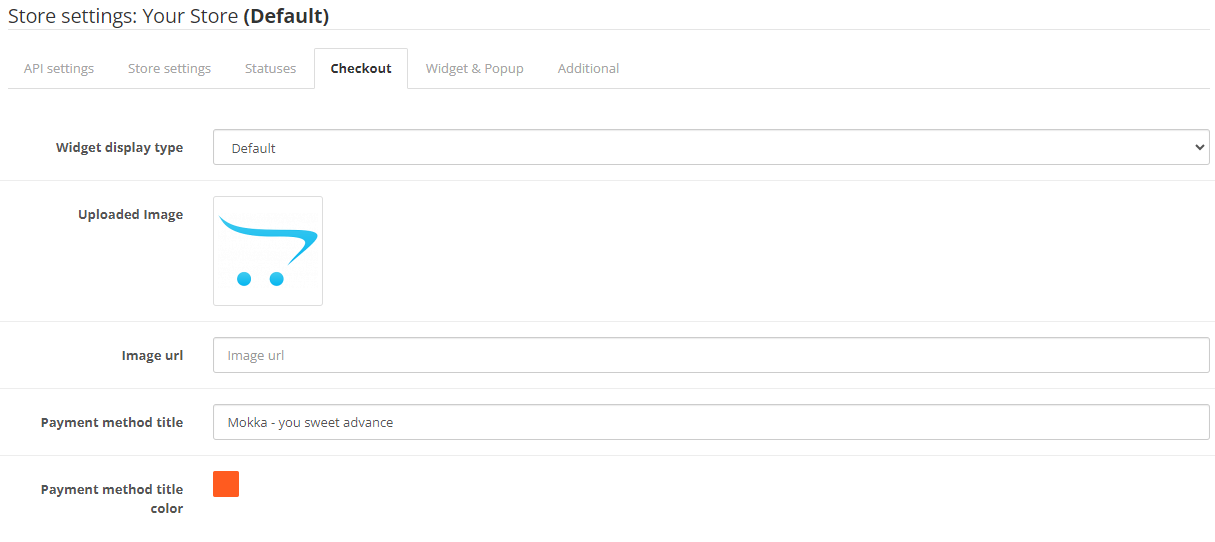The width and height of the screenshot is (1215, 542).
Task: Focus the Image url input field
Action: tap(711, 355)
